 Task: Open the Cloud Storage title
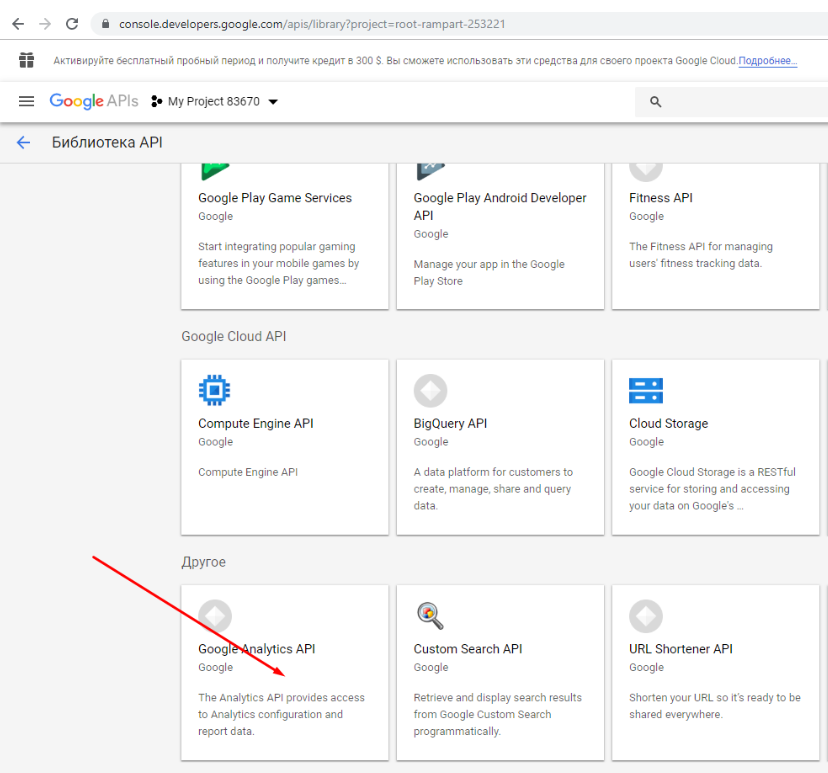point(669,423)
